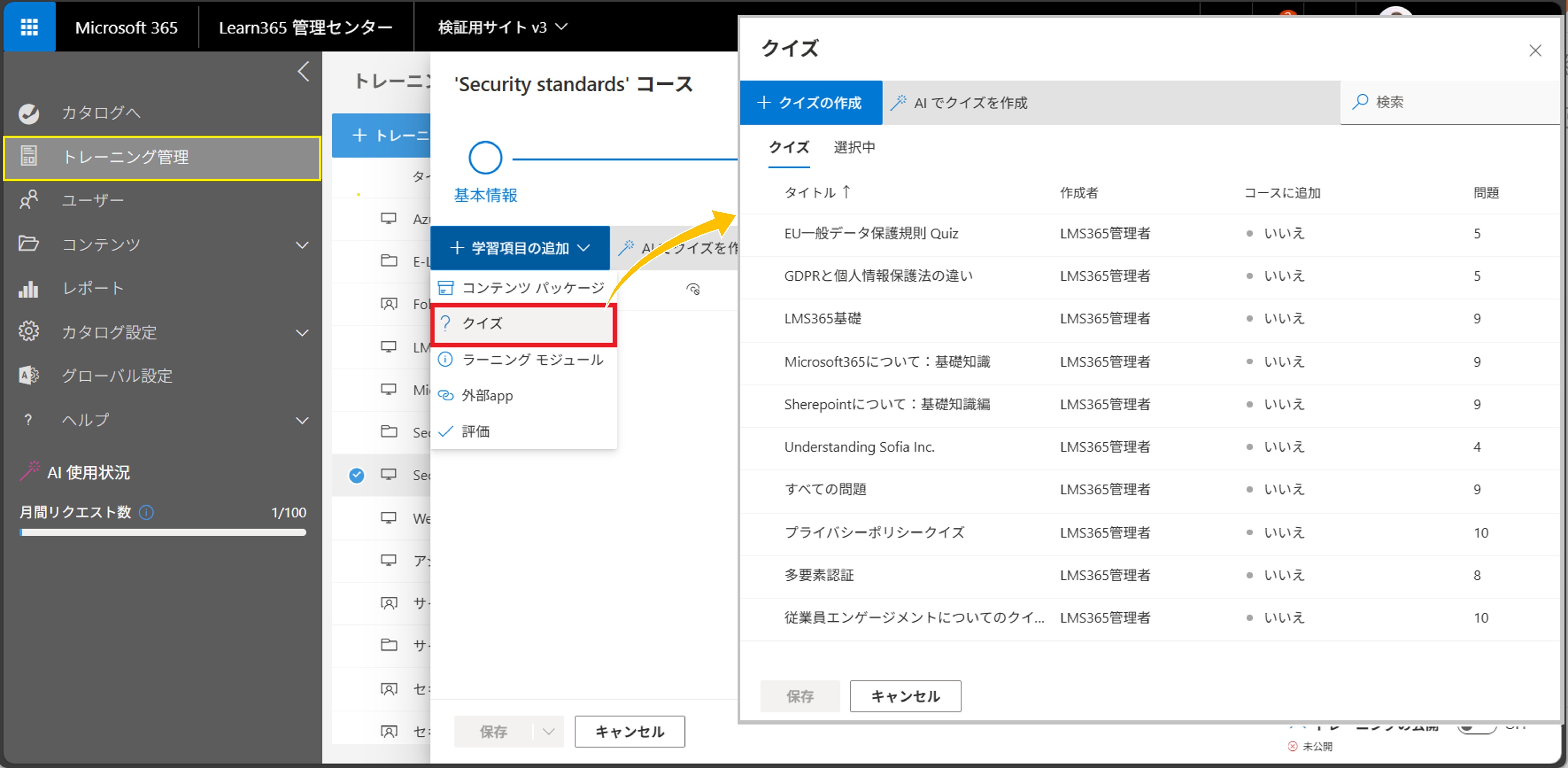1568x768 pixels.
Task: Close the クイズ panel
Action: click(1535, 50)
